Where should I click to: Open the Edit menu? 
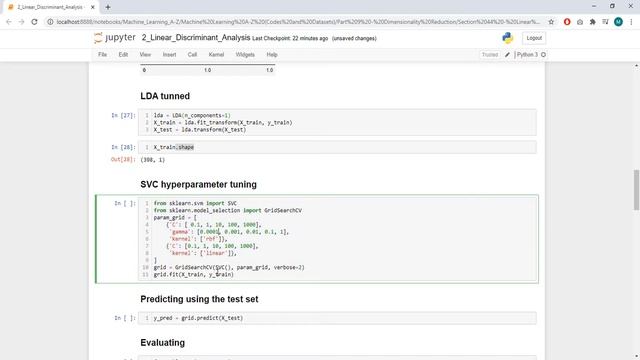(x=123, y=55)
